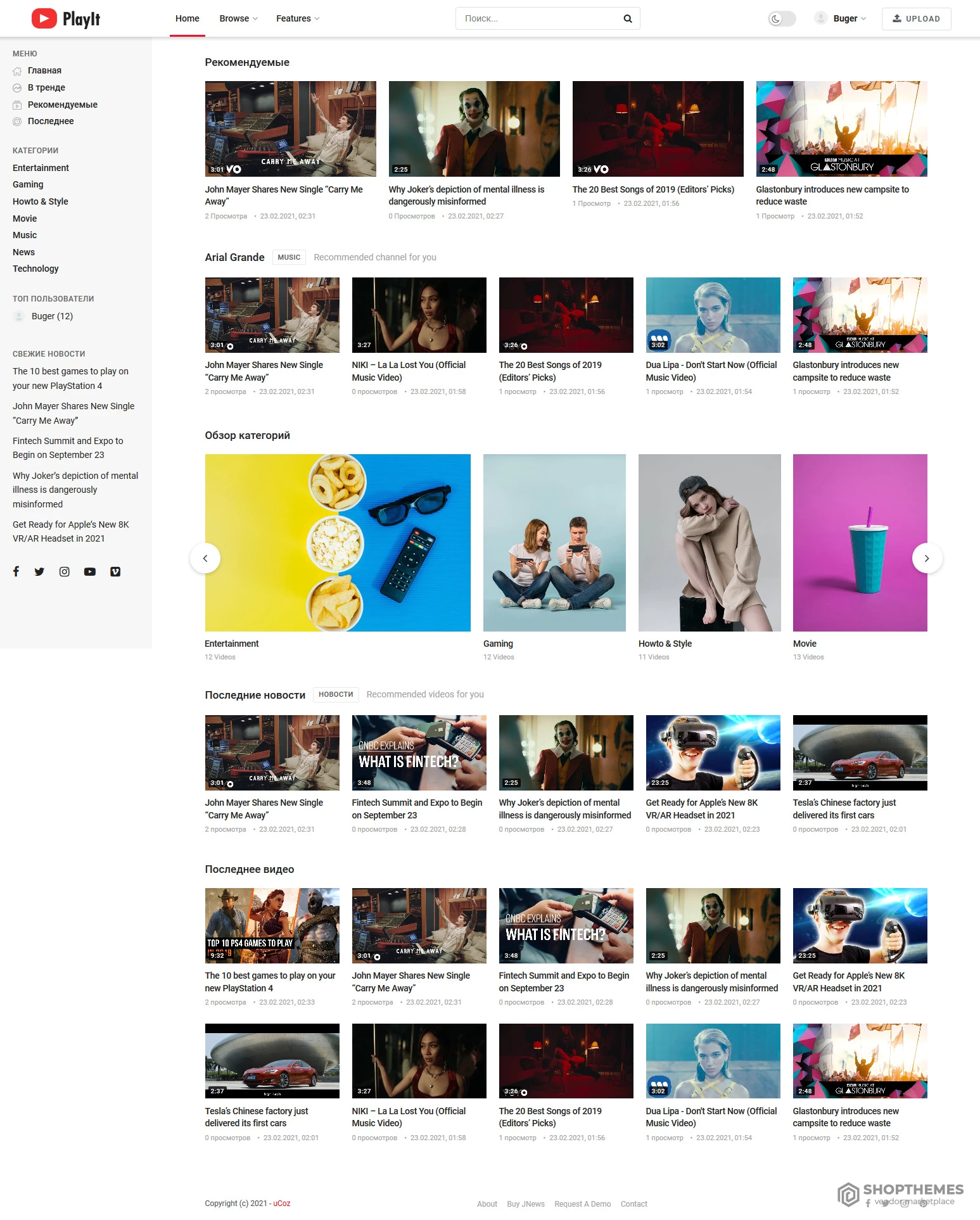Click the user avatar icon beside Buger in header

coord(821,18)
